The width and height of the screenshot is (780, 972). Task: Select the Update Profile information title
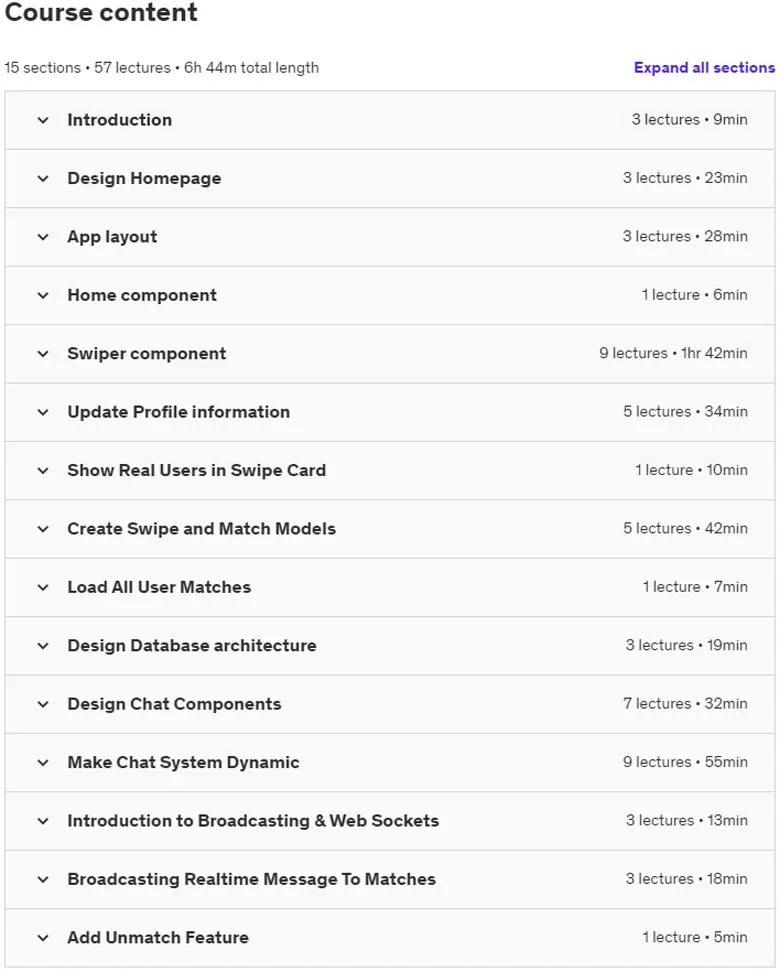(179, 412)
